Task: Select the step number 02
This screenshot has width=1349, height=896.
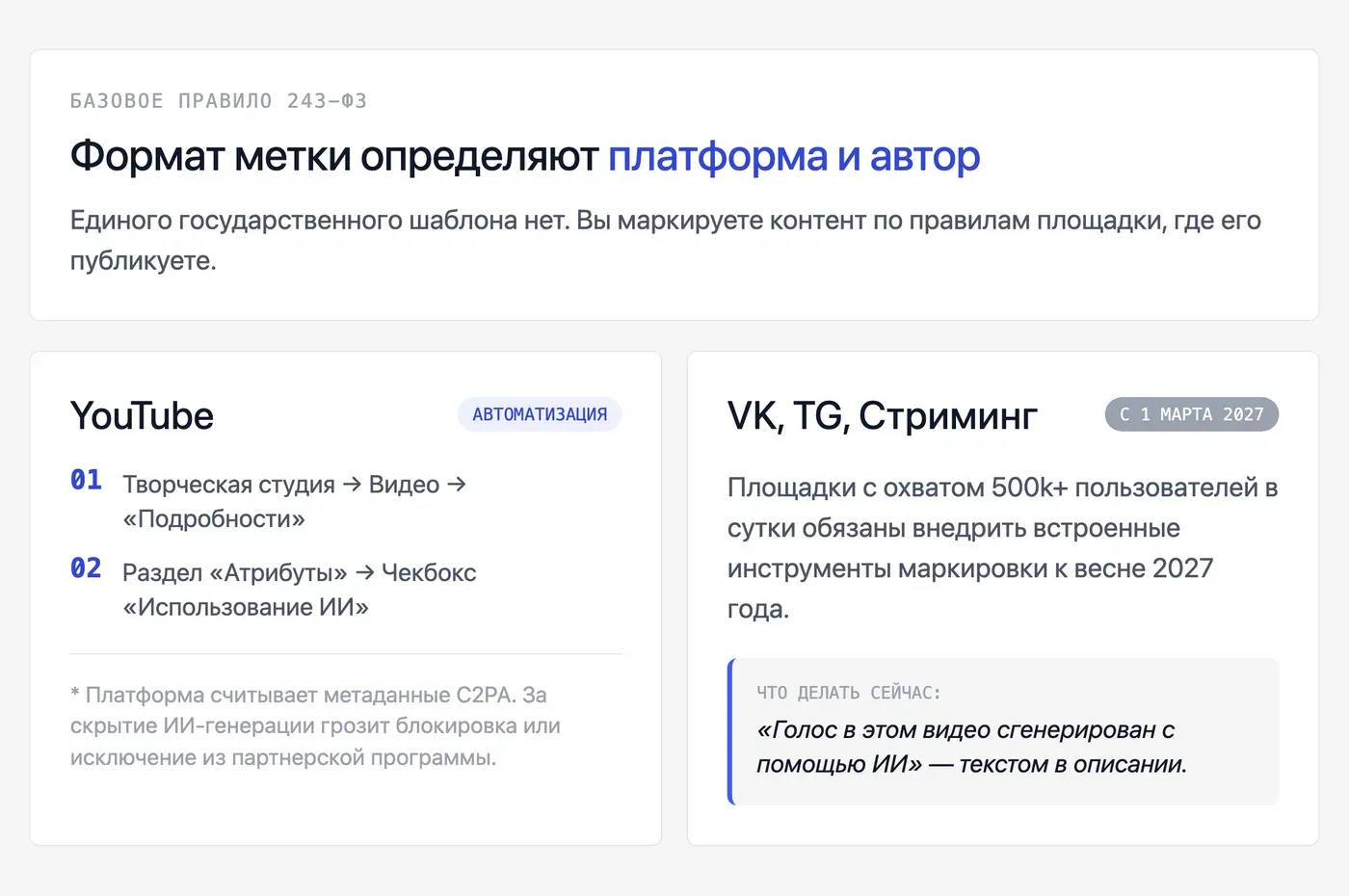Action: [86, 568]
